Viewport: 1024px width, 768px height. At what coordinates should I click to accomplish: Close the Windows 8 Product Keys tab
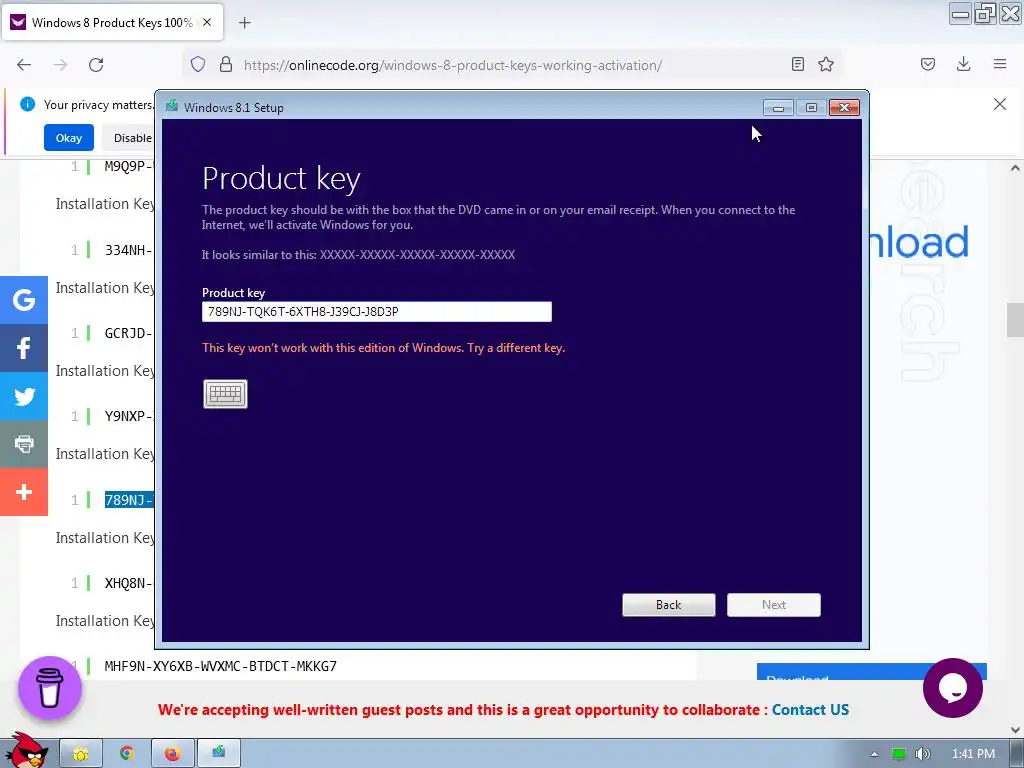pos(207,22)
